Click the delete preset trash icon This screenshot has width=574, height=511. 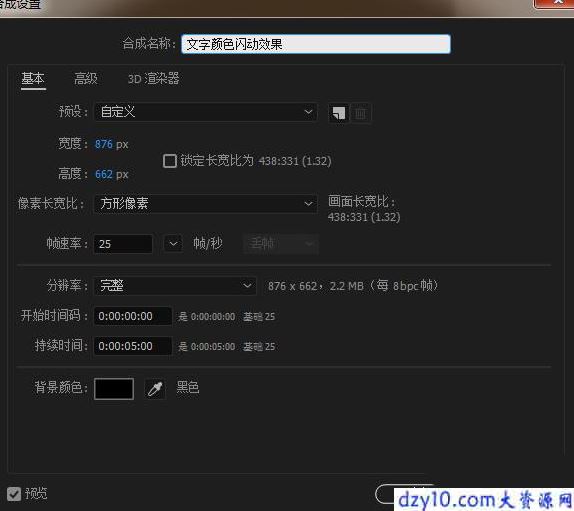coord(361,113)
